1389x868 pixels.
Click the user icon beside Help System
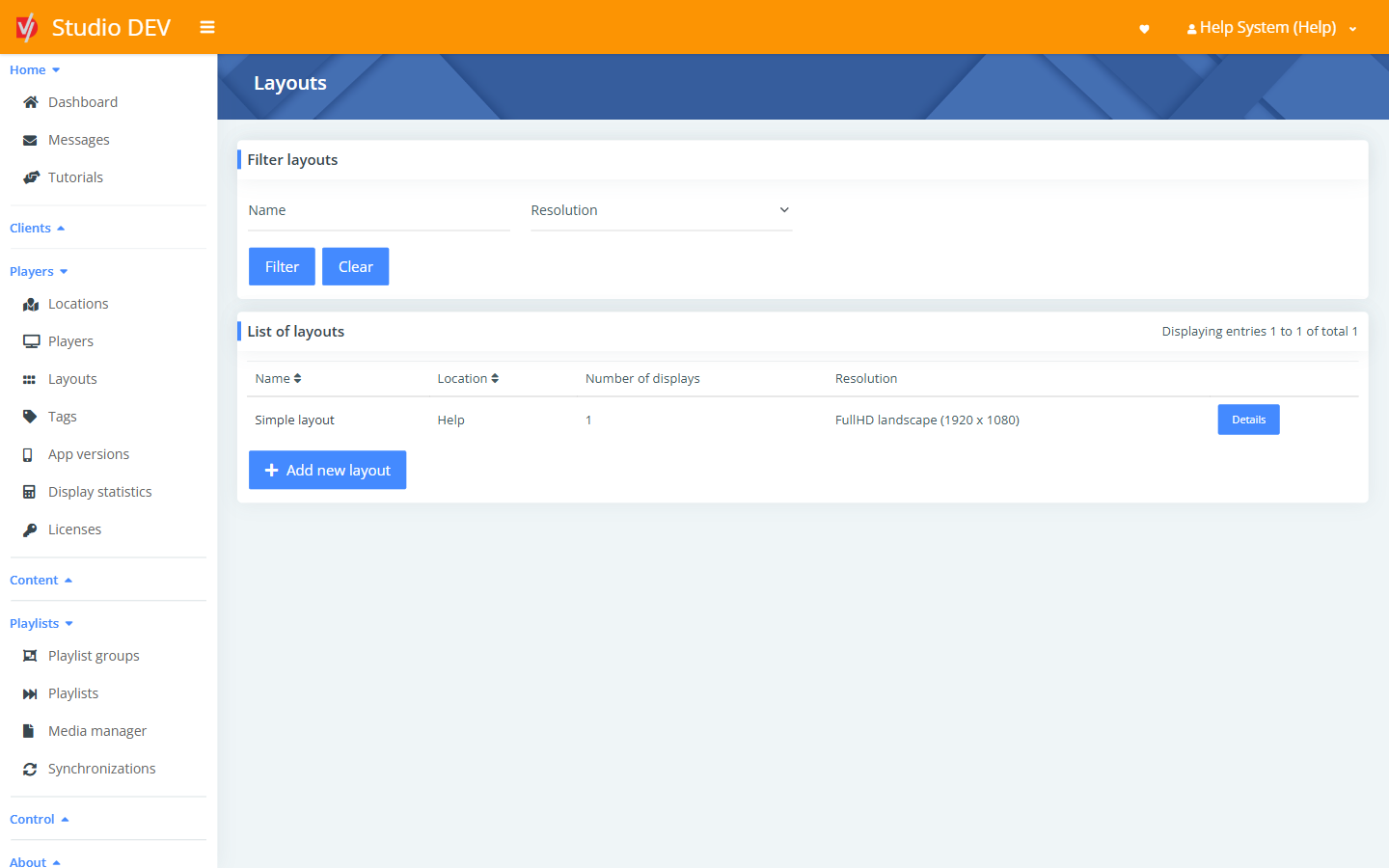click(1192, 29)
